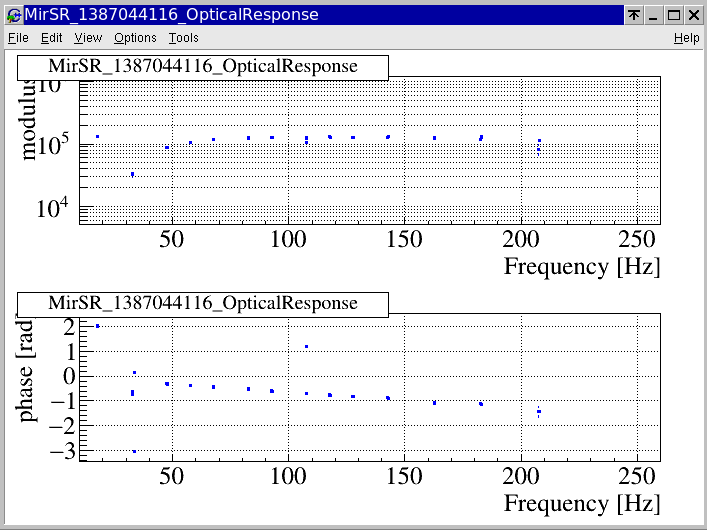The width and height of the screenshot is (707, 530).
Task: Click the phase data point at -3 rad
Action: tap(133, 451)
